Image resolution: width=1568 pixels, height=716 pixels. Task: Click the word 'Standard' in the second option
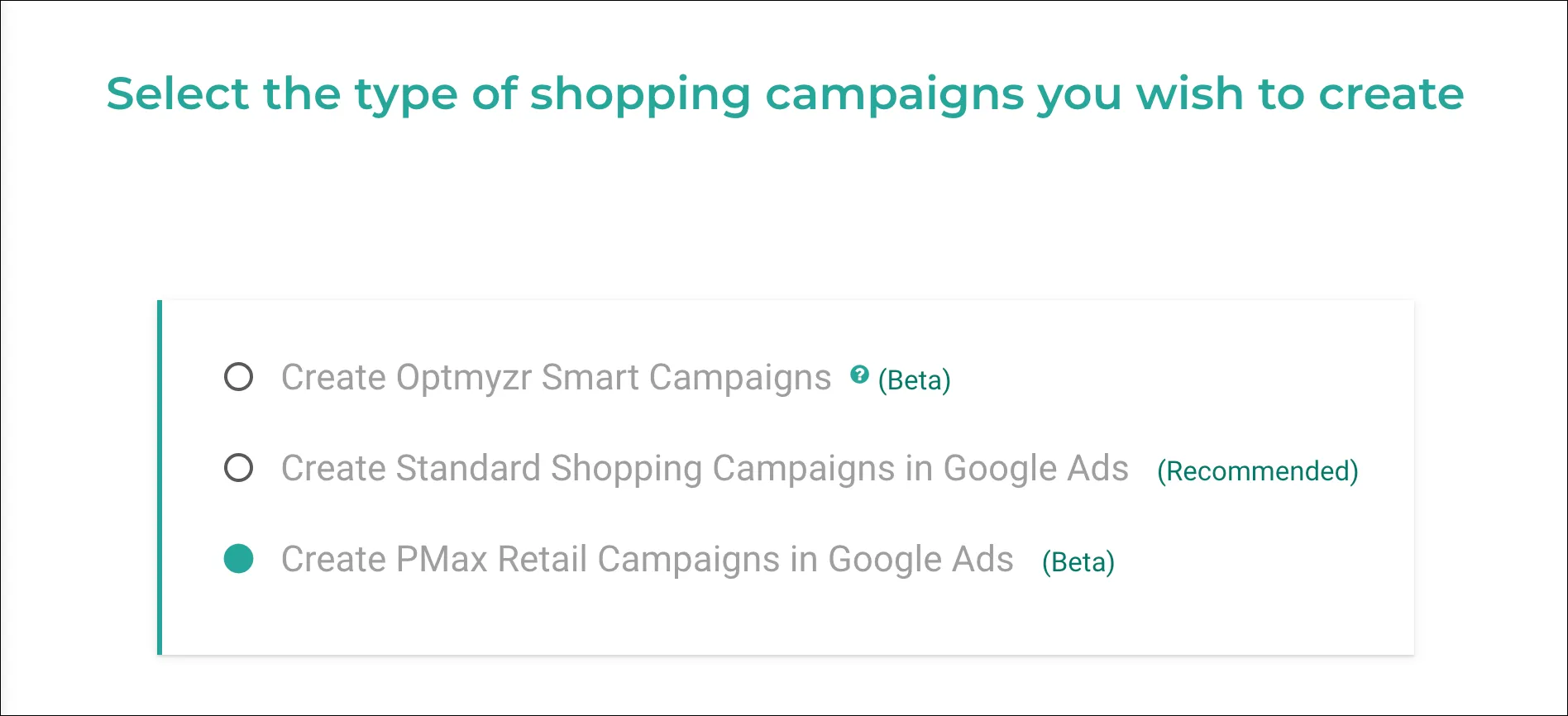(x=468, y=469)
